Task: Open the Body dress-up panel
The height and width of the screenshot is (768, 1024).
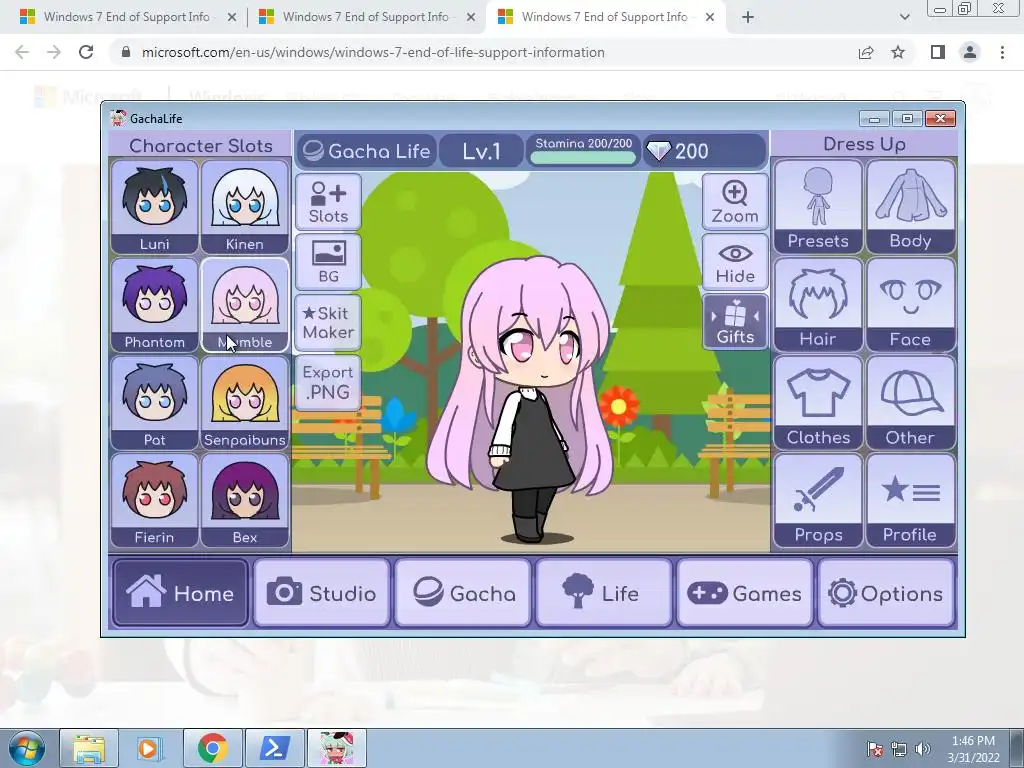Action: coord(910,206)
